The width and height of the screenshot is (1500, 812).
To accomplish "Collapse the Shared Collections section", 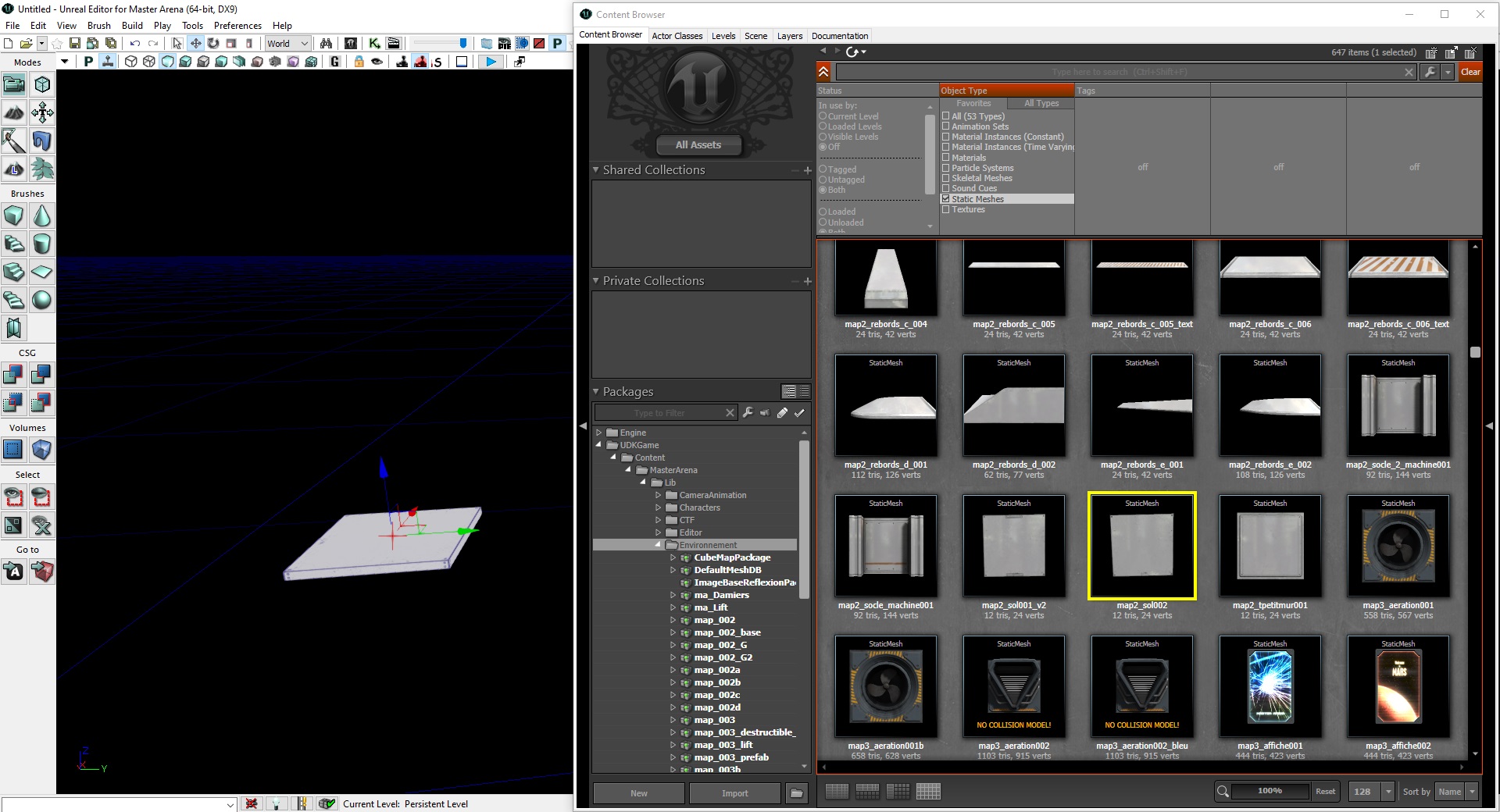I will 596,169.
